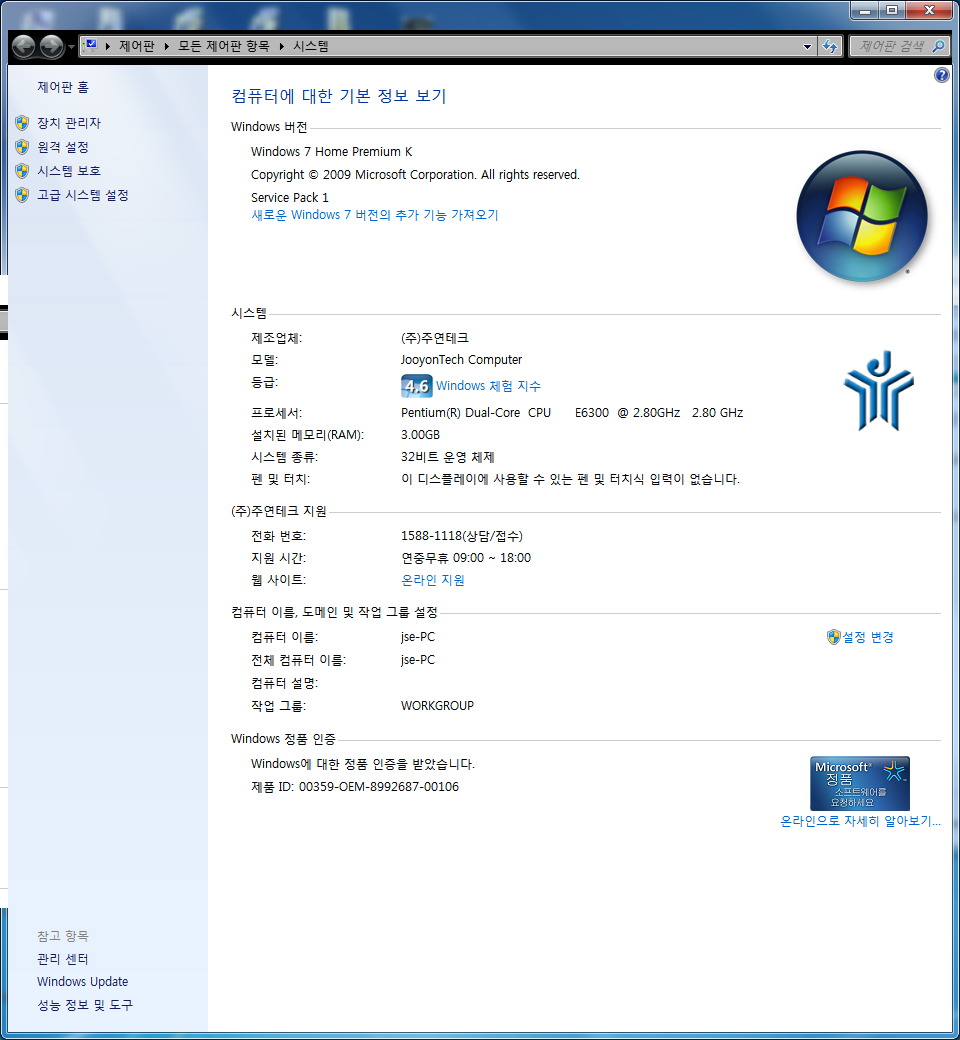
Task: Click the WORKGROUP workgroup value
Action: click(x=437, y=706)
